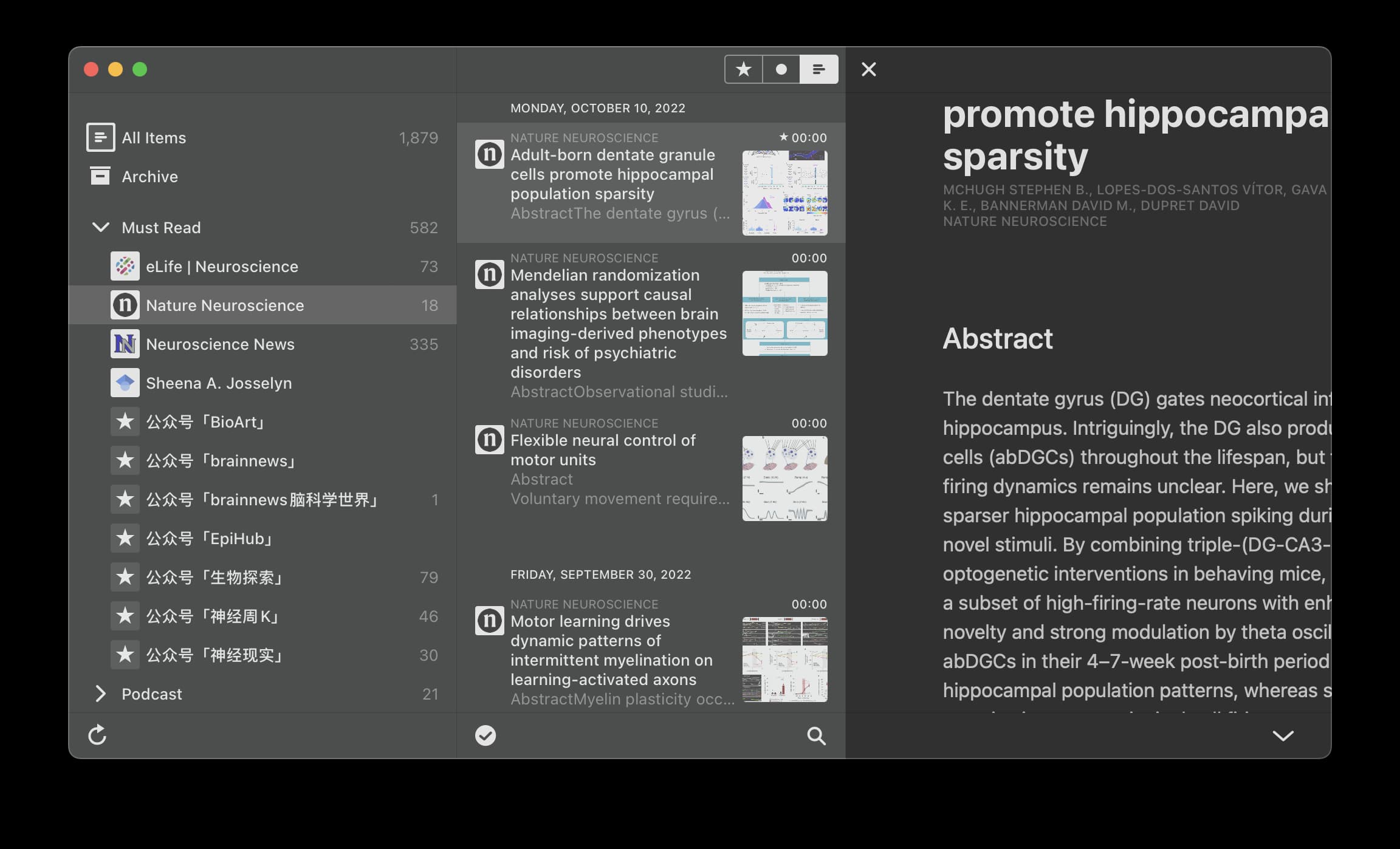
Task: Open Flexible neural control article
Action: (x=651, y=469)
